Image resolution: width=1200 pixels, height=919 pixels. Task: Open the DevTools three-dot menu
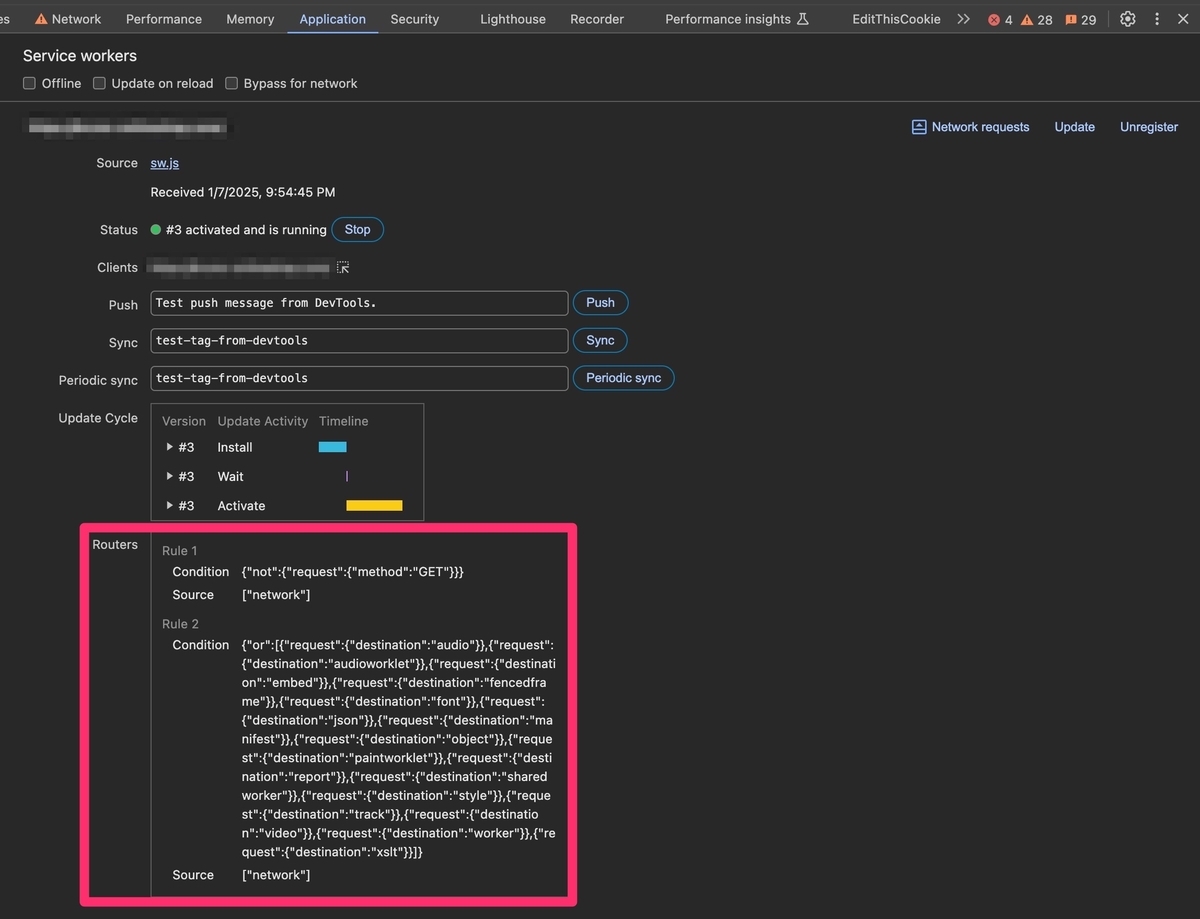pos(1157,19)
